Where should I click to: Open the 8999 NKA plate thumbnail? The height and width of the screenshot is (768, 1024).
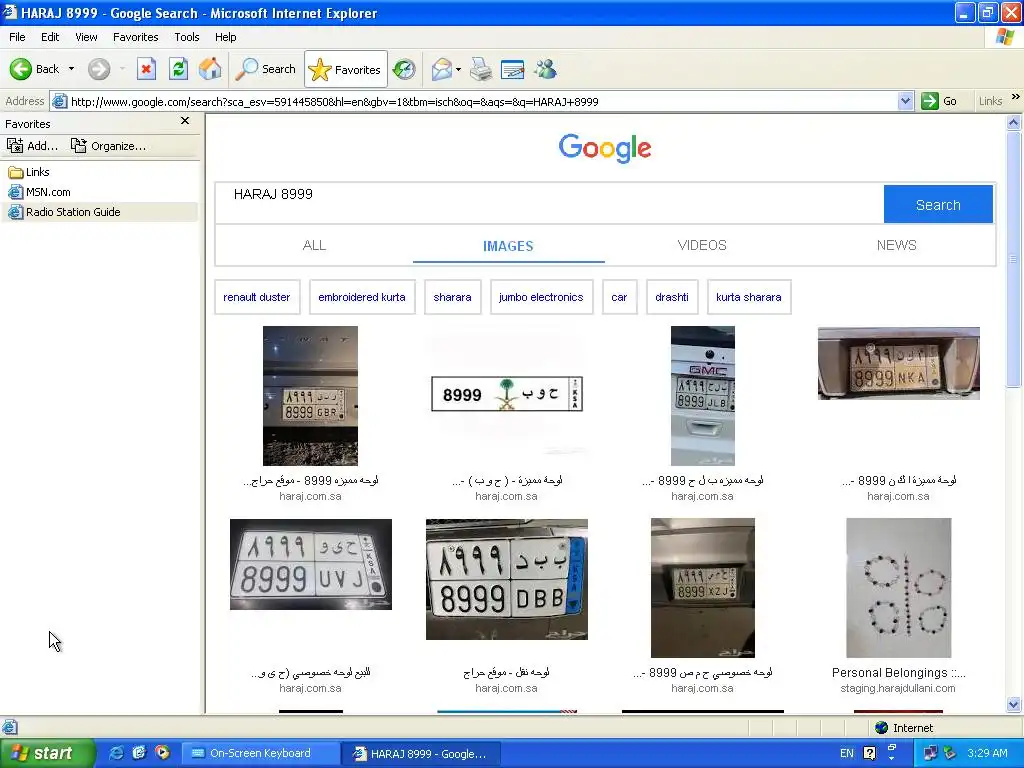(x=899, y=363)
